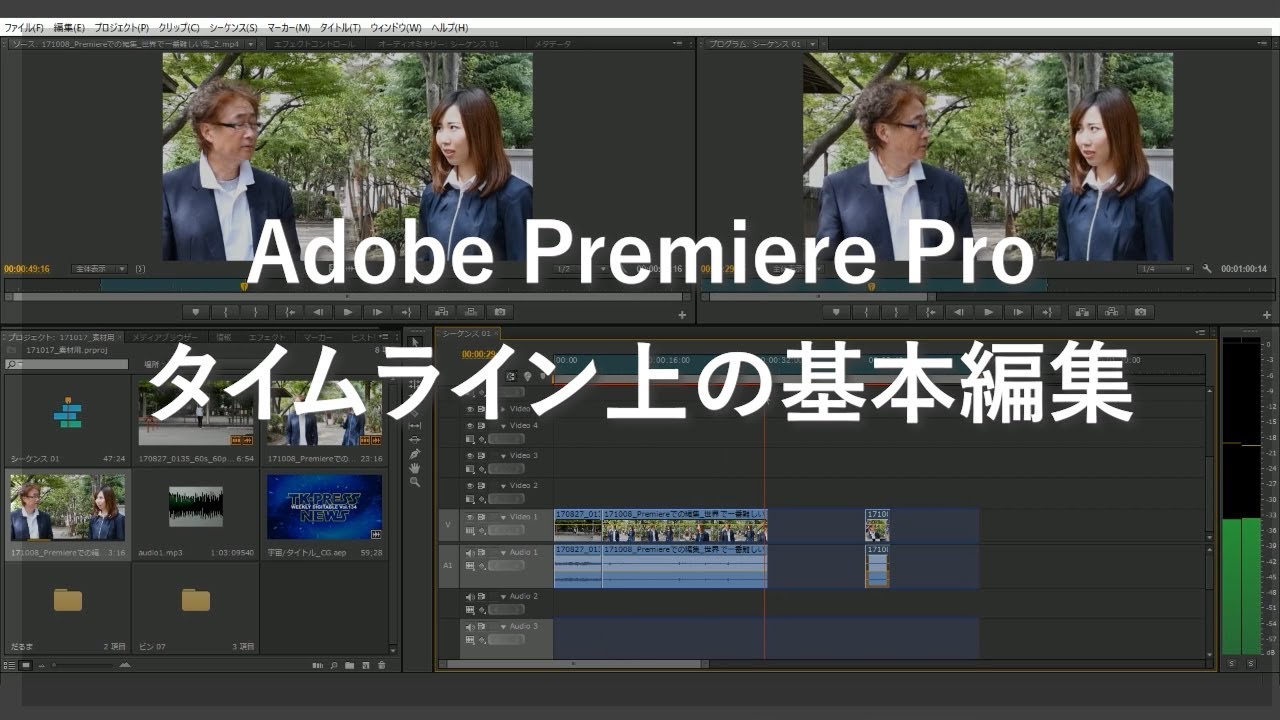Switch to メディアブラウザー tab
This screenshot has width=1280, height=720.
[165, 338]
